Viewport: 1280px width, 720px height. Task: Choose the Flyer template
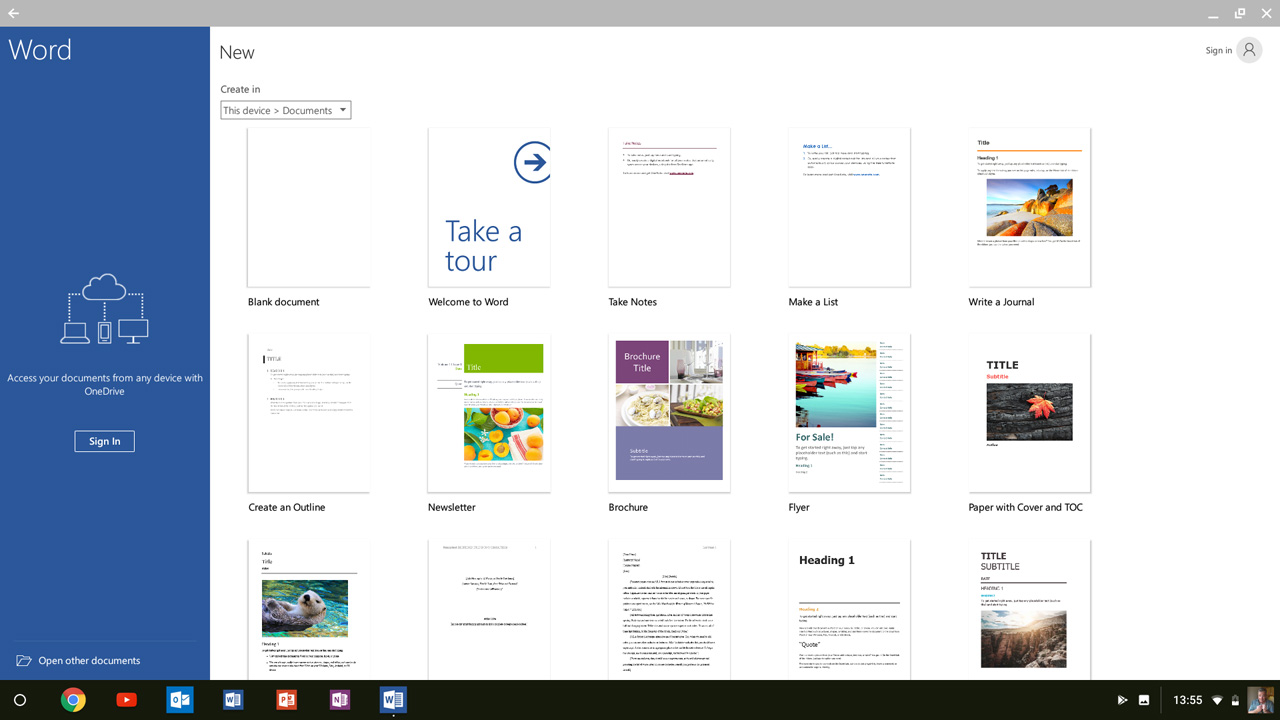848,412
